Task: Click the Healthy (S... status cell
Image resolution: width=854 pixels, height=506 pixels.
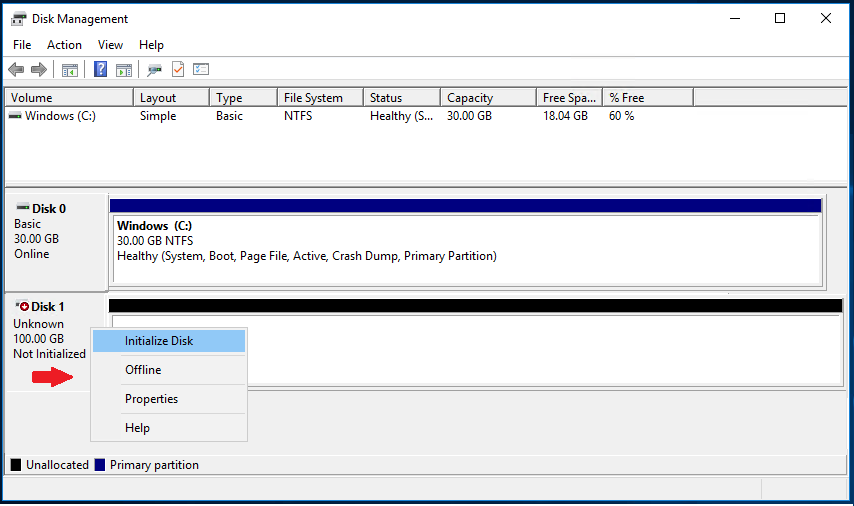Action: click(401, 116)
